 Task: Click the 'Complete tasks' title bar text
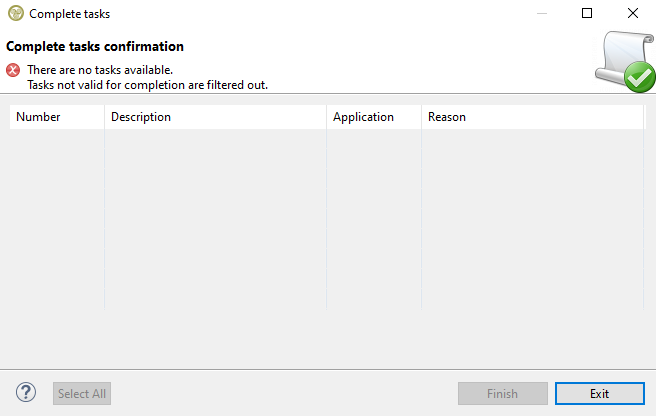[x=70, y=14]
